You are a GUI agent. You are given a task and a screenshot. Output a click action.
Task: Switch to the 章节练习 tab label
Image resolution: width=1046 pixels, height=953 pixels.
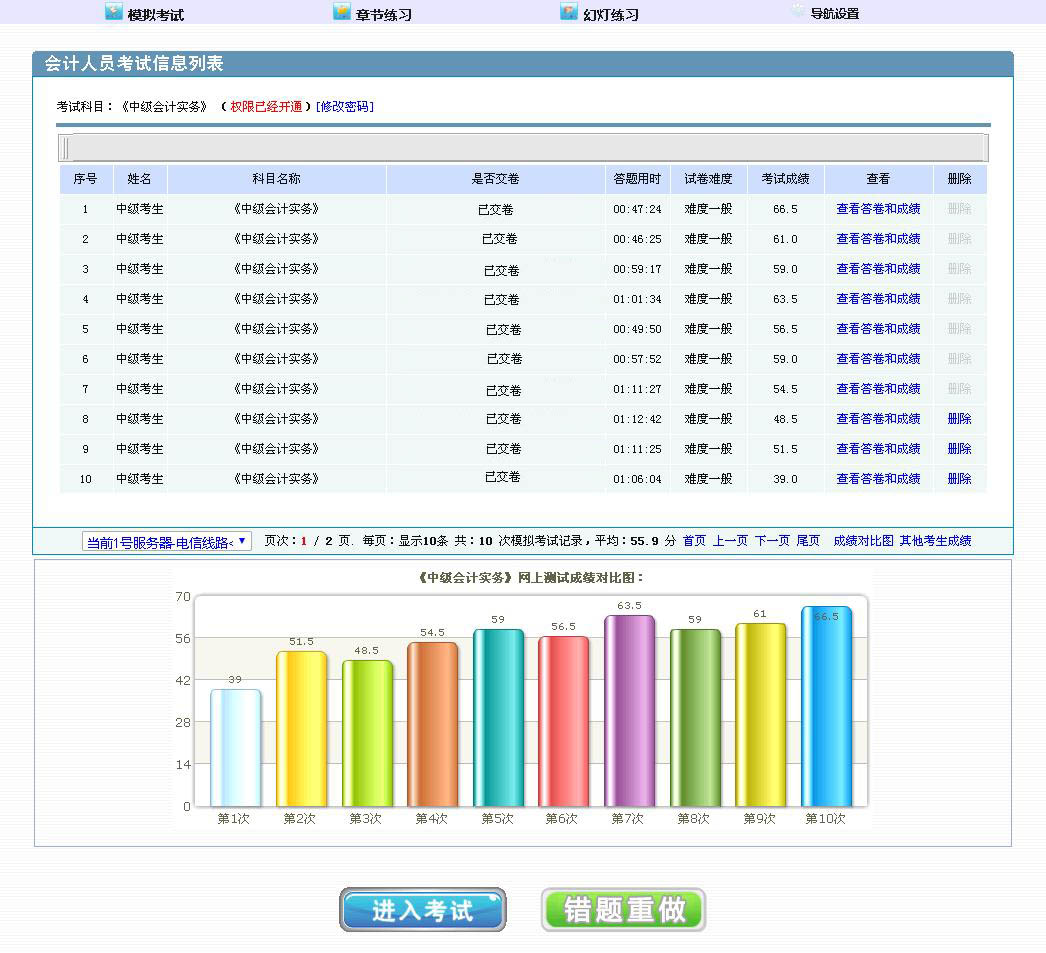384,15
